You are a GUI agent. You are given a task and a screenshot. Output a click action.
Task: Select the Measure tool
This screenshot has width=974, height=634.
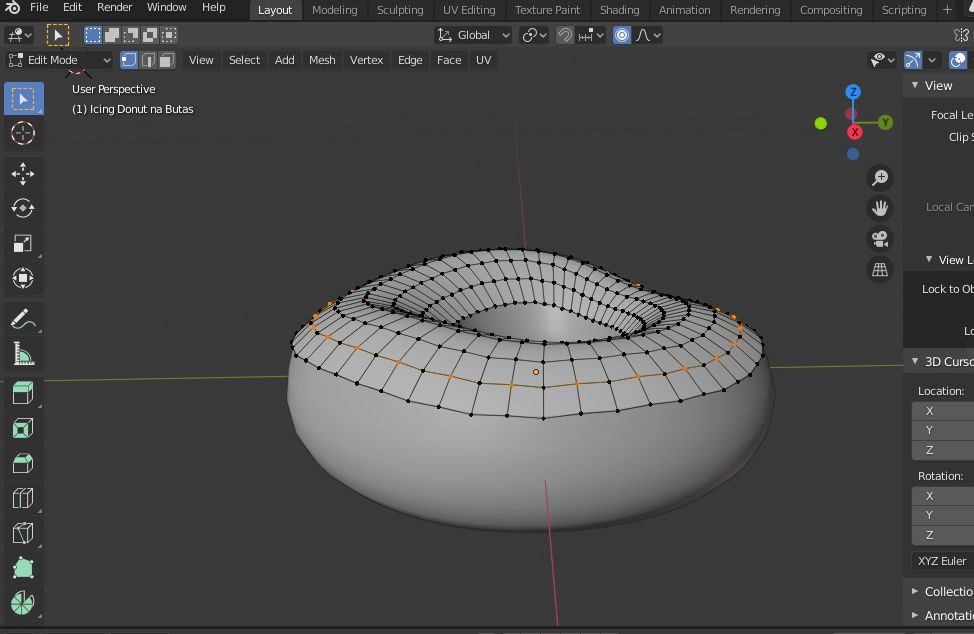pyautogui.click(x=22, y=354)
